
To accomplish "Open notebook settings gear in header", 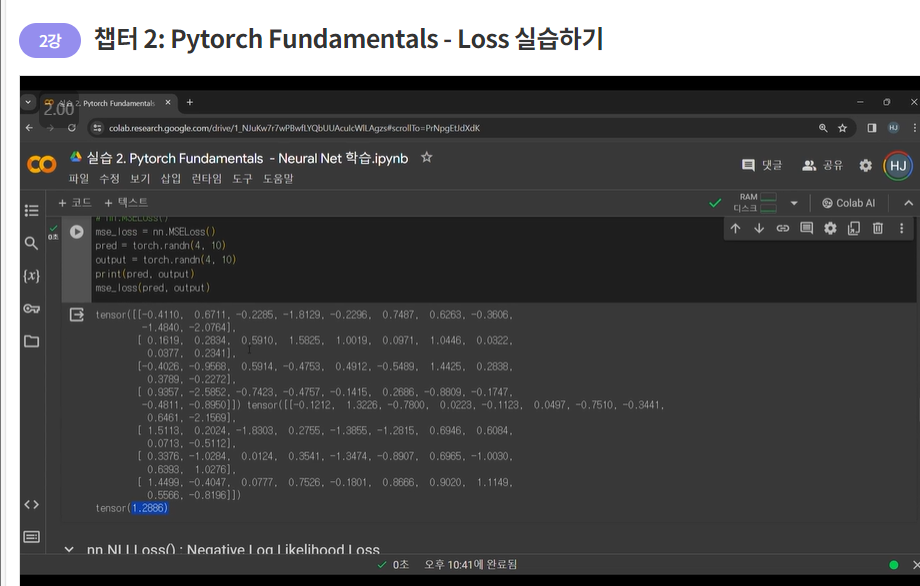I will (x=865, y=165).
